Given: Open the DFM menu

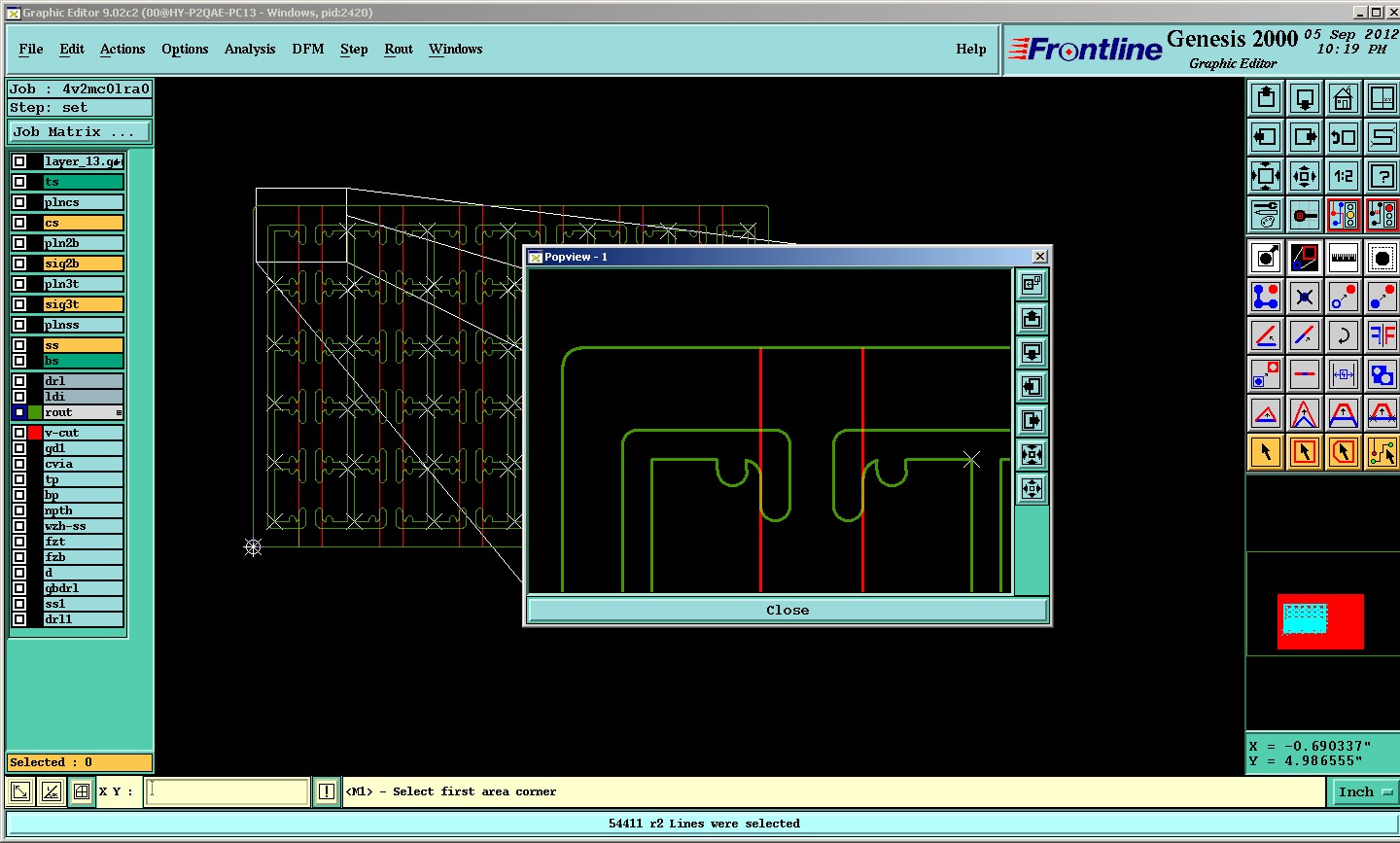Looking at the screenshot, I should pyautogui.click(x=307, y=49).
